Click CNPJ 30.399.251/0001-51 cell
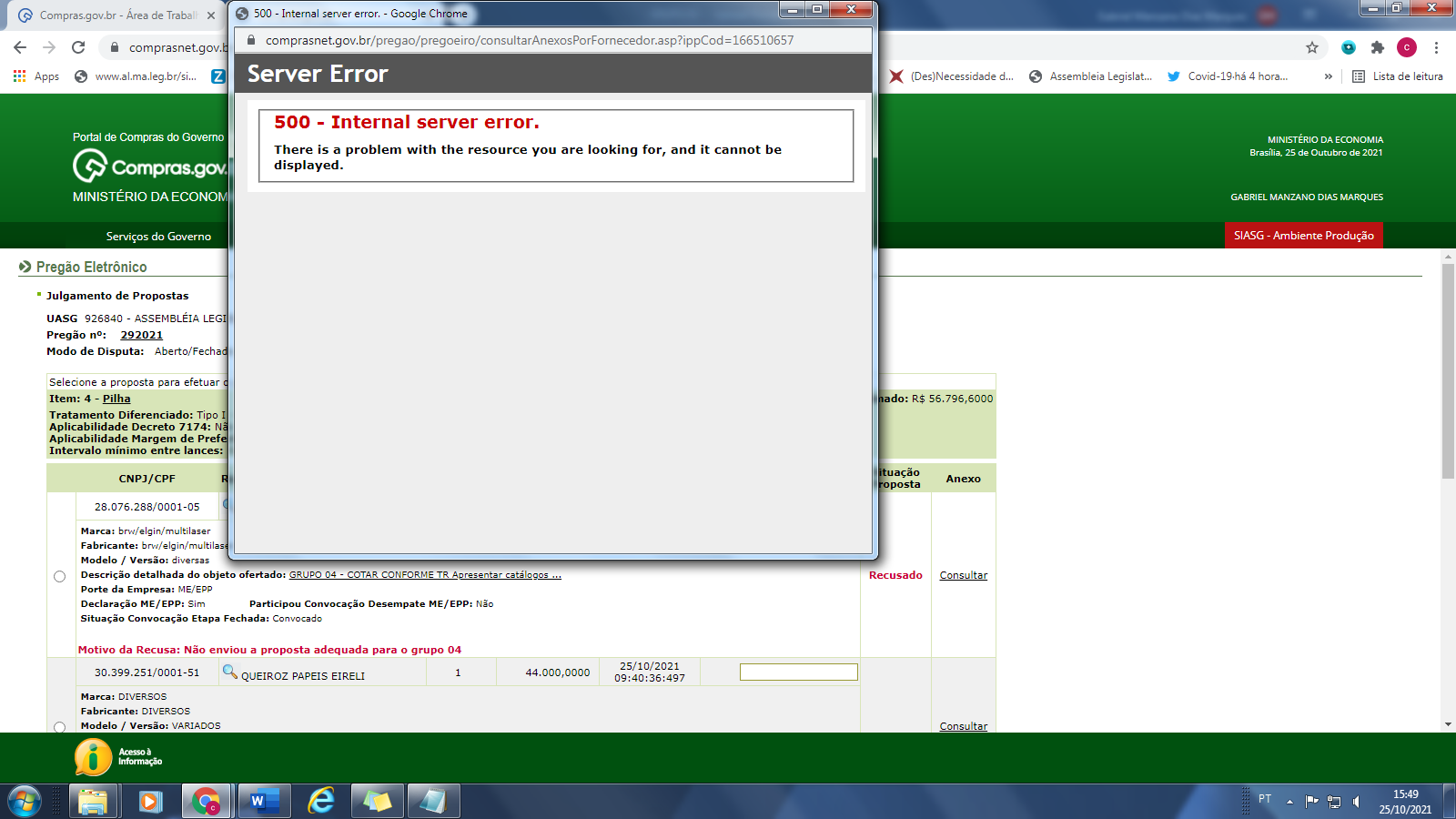 tap(147, 672)
